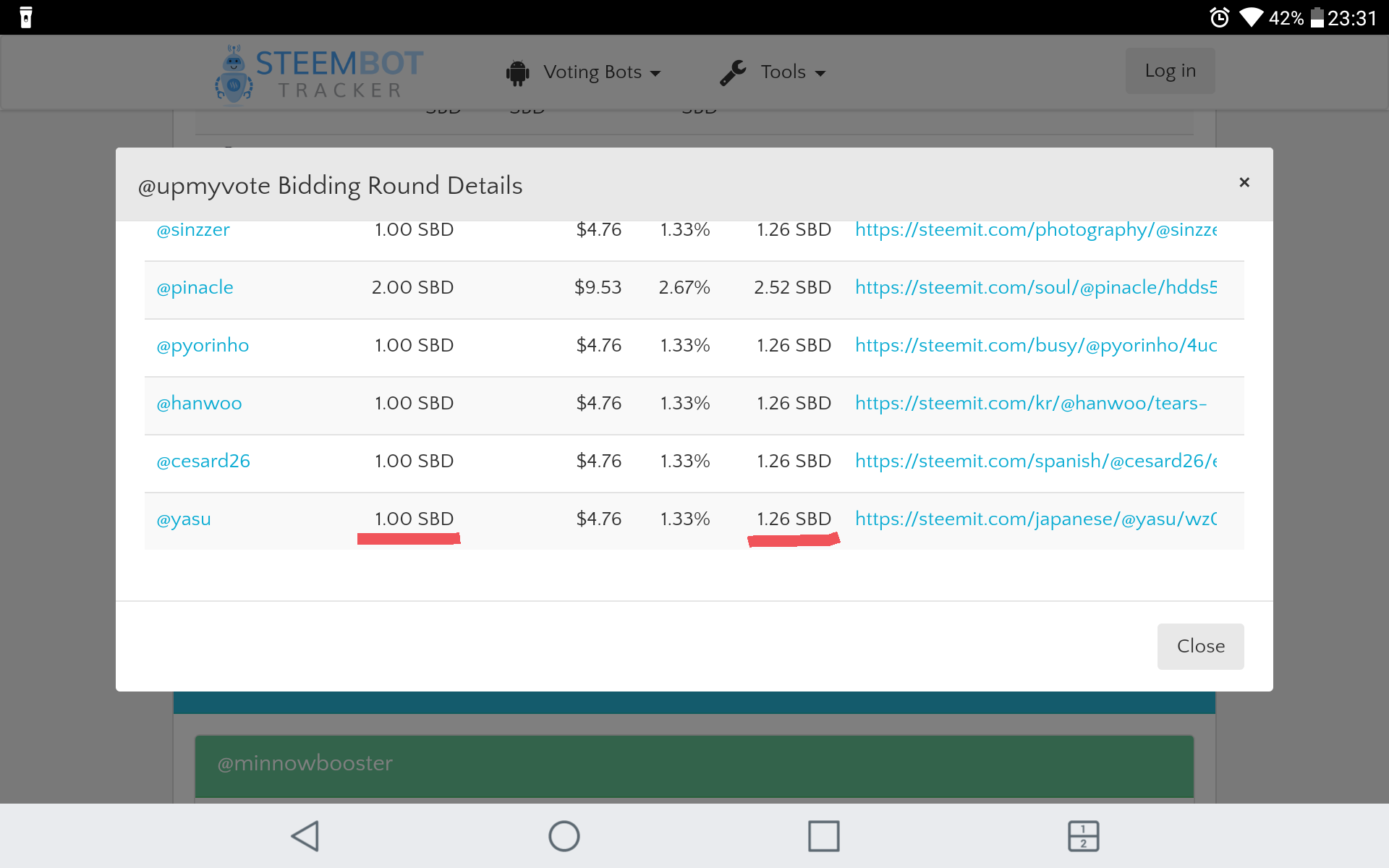The image size is (1389, 868).
Task: Tap the split-screen navigation icon
Action: point(1084,836)
